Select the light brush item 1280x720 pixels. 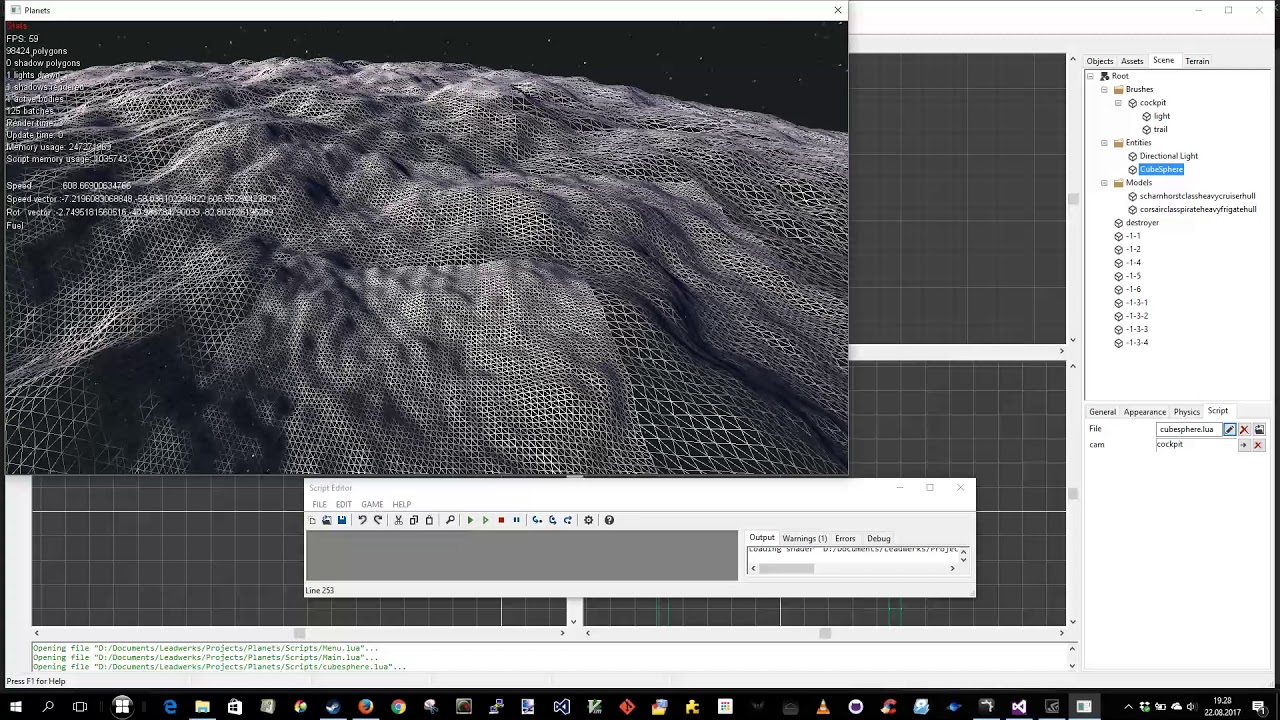pyautogui.click(x=1161, y=116)
